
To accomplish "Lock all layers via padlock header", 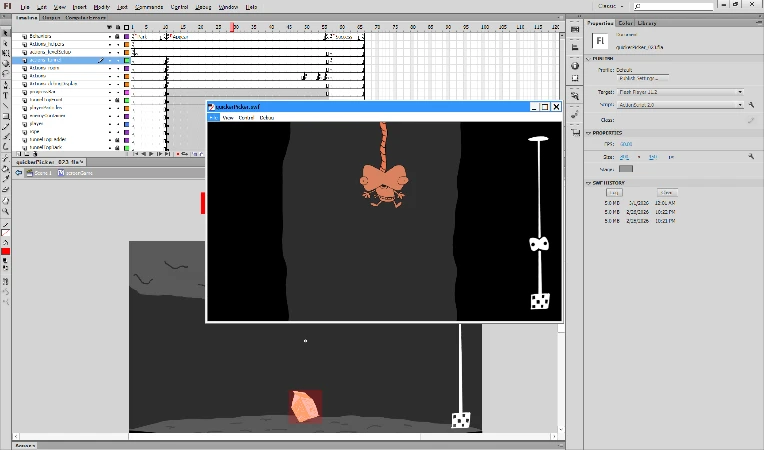I will [117, 27].
